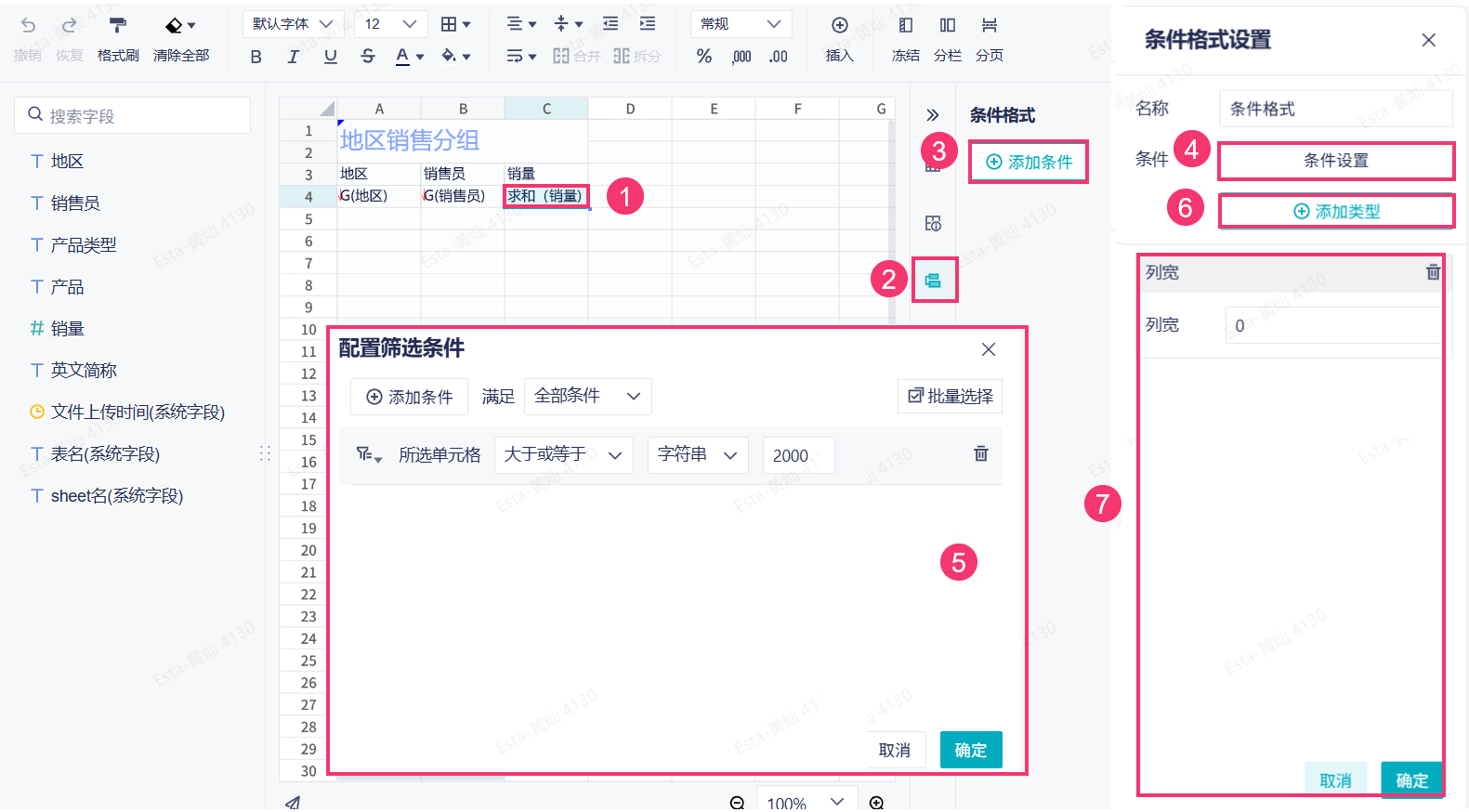The height and width of the screenshot is (812, 1469).
Task: Open the horizontal alignment dropdown
Action: tap(521, 24)
